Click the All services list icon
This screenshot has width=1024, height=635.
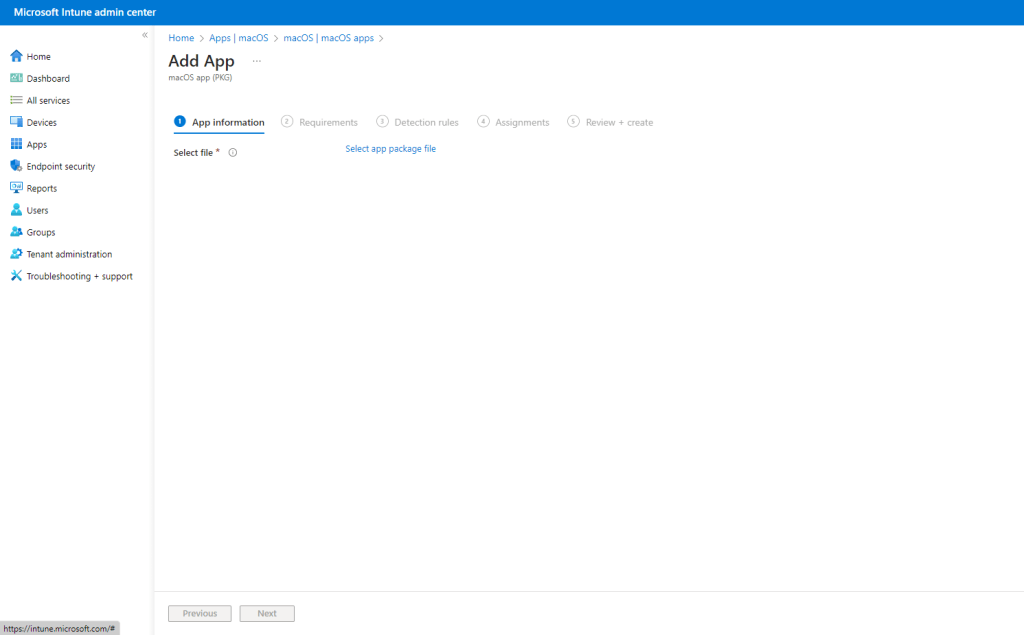click(16, 101)
